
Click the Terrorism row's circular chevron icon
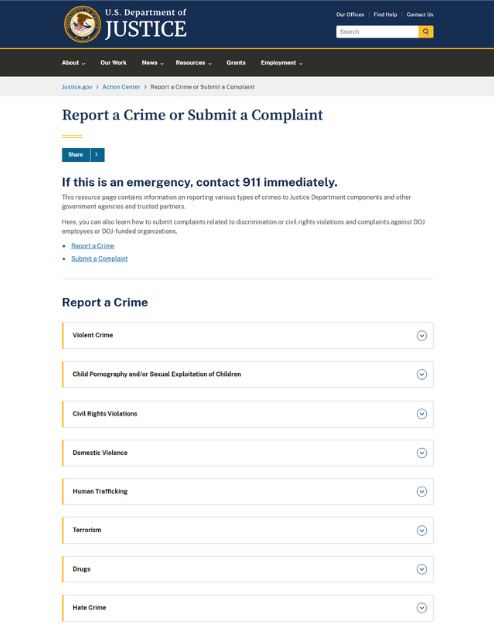pos(422,531)
